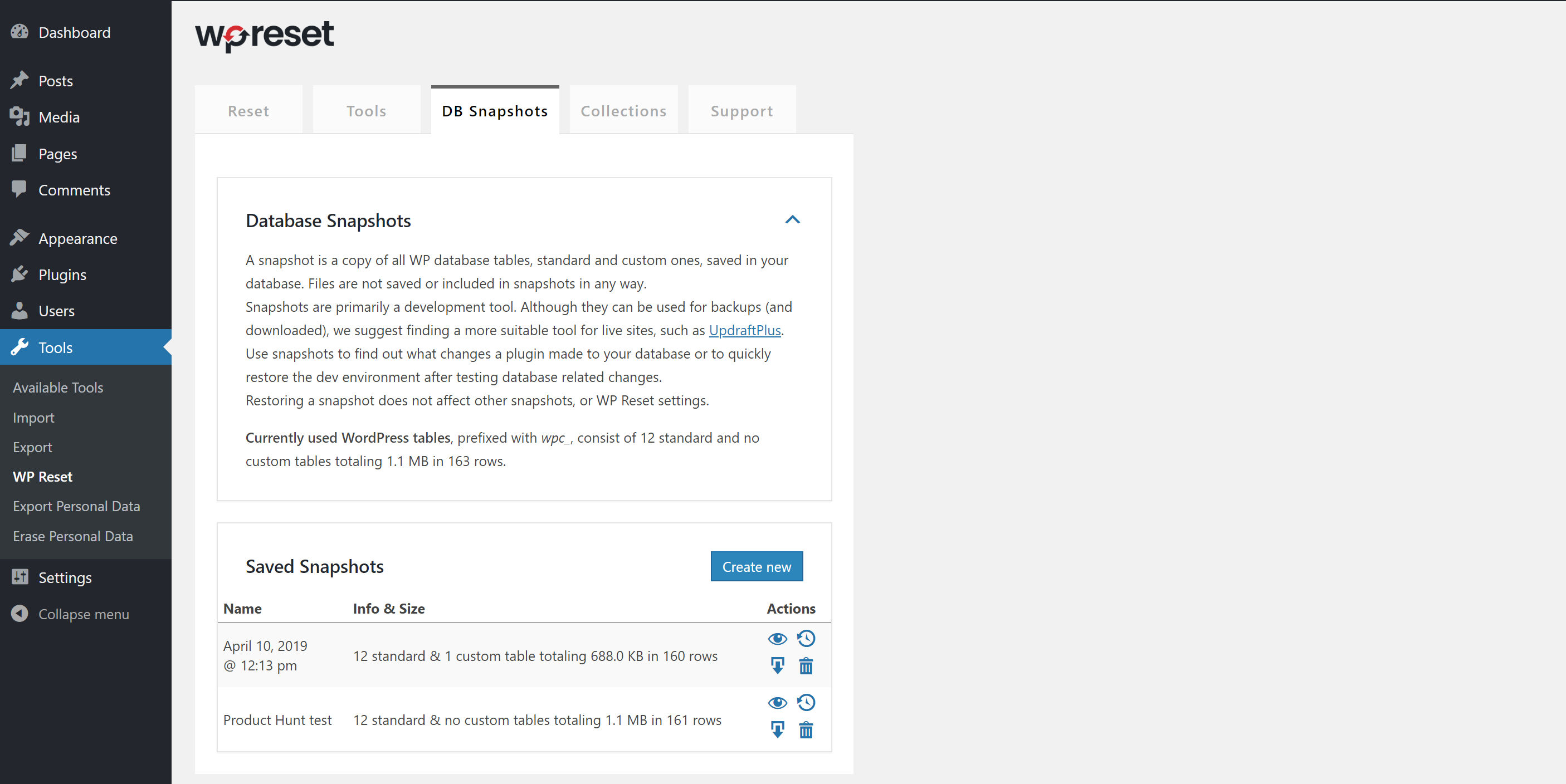Download the April 10, 2019 snapshot
This screenshot has height=784, width=1566.
pos(777,665)
